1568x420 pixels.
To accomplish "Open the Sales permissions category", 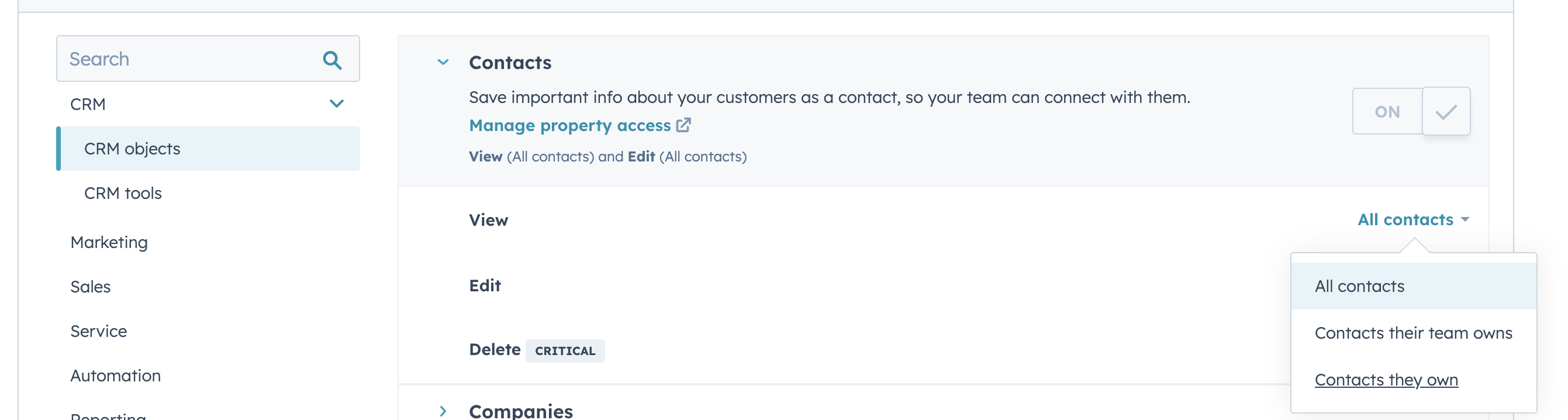I will click(90, 286).
